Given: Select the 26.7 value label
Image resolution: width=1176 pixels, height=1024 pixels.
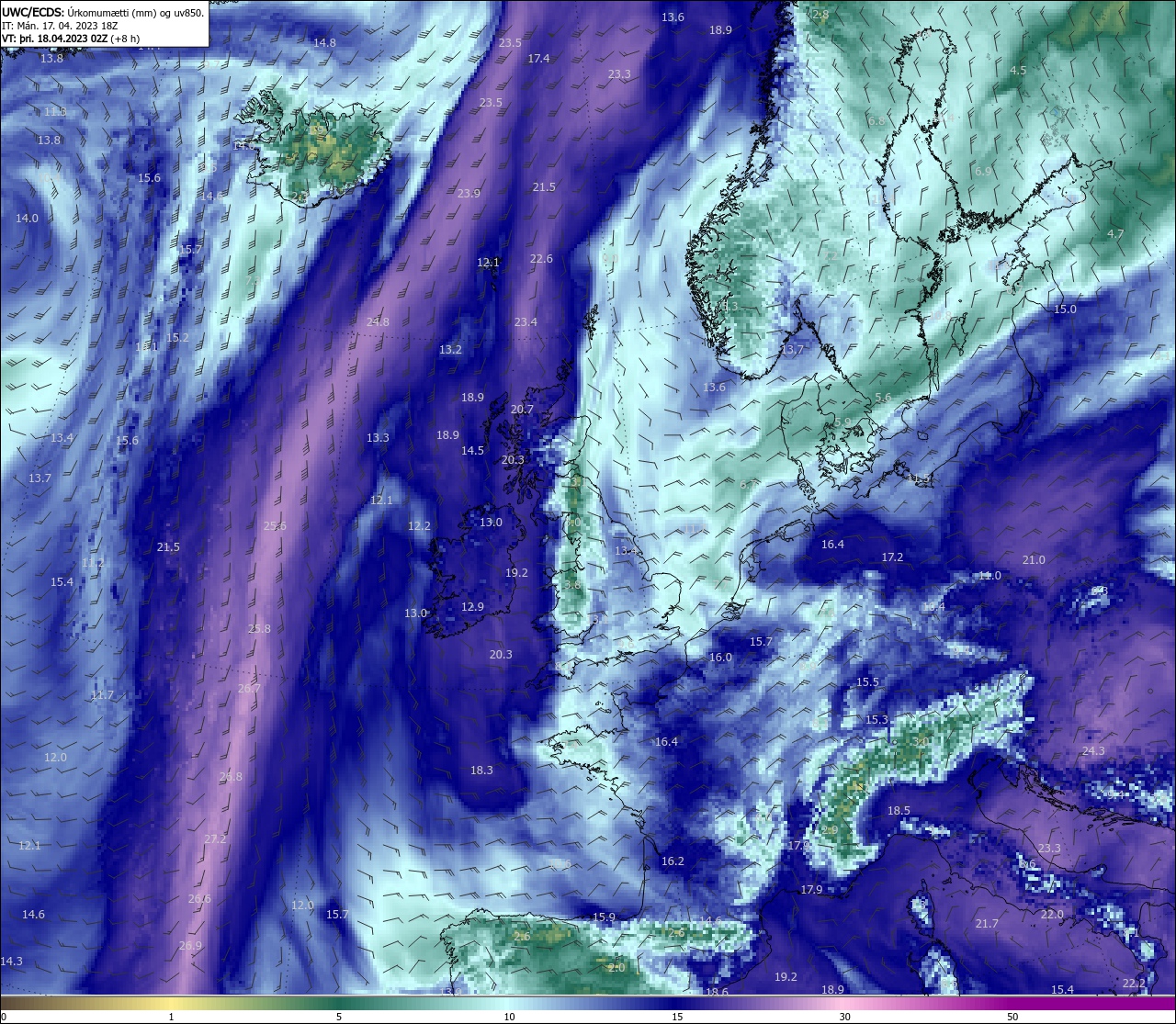Looking at the screenshot, I should pyautogui.click(x=249, y=688).
